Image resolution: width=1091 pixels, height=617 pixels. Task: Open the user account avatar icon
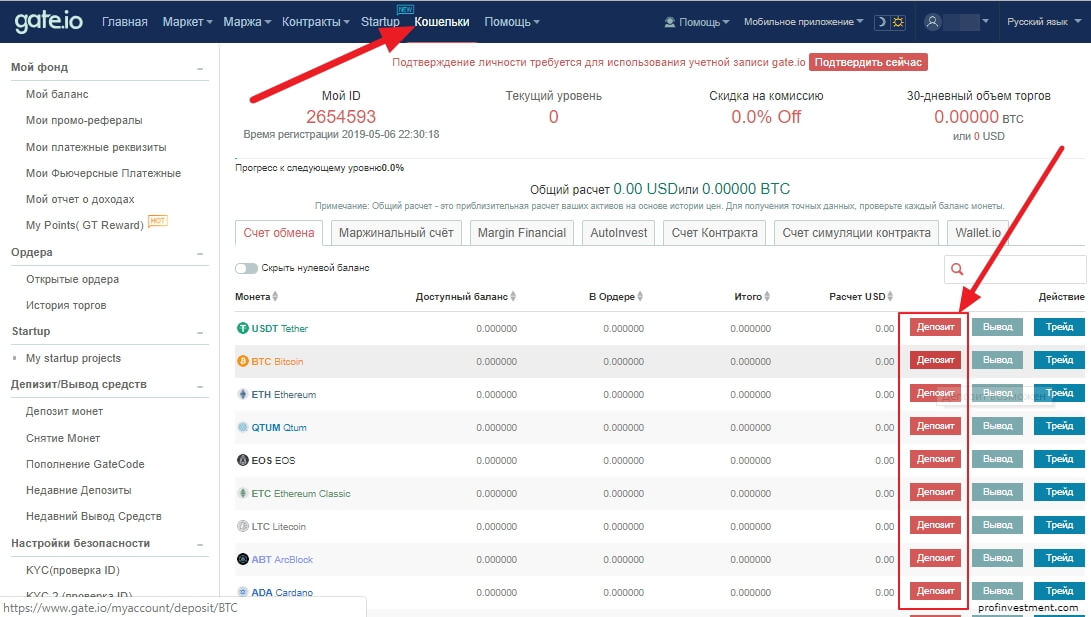[x=932, y=22]
